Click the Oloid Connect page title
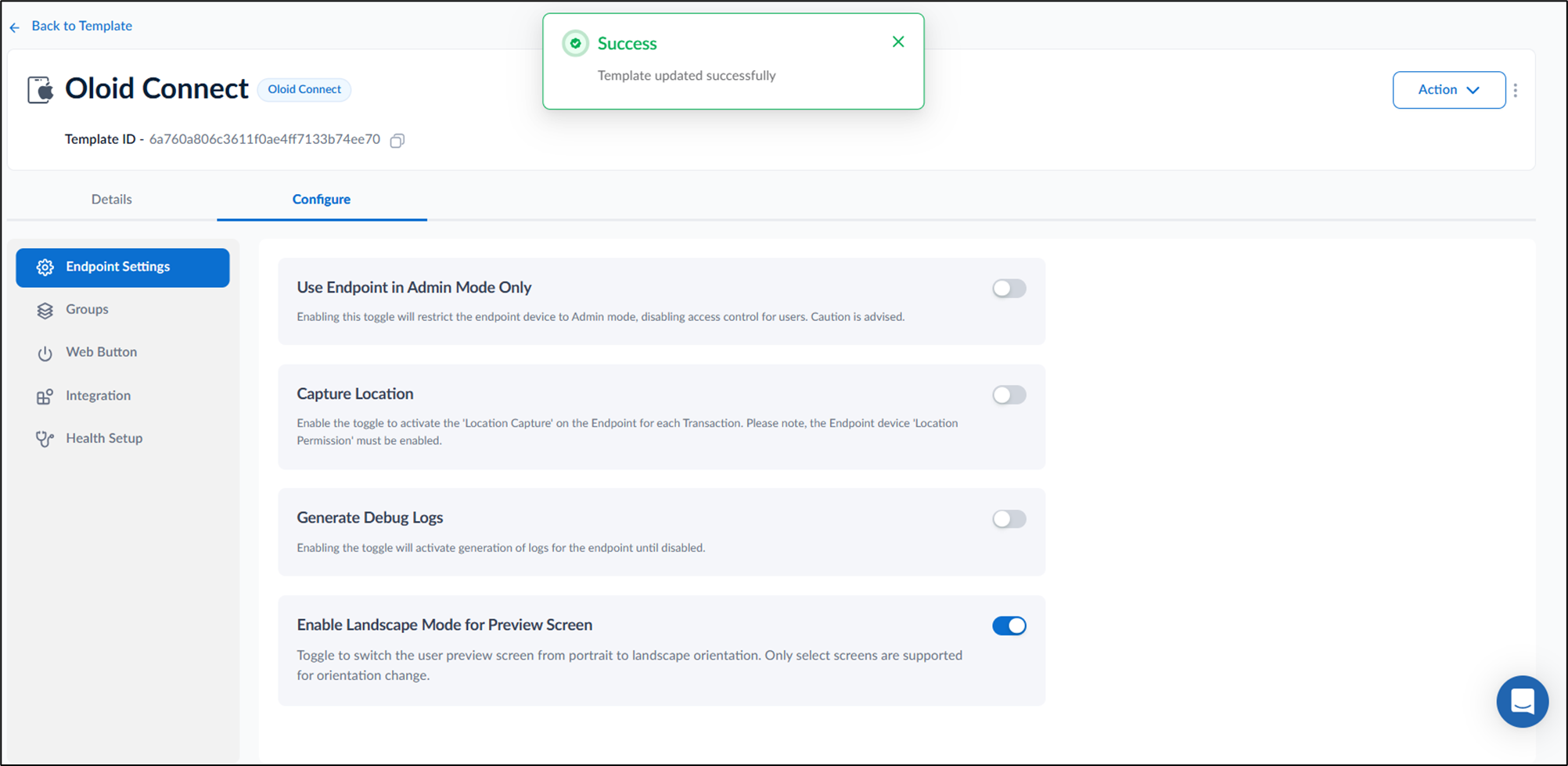Image resolution: width=1568 pixels, height=766 pixels. pos(156,88)
